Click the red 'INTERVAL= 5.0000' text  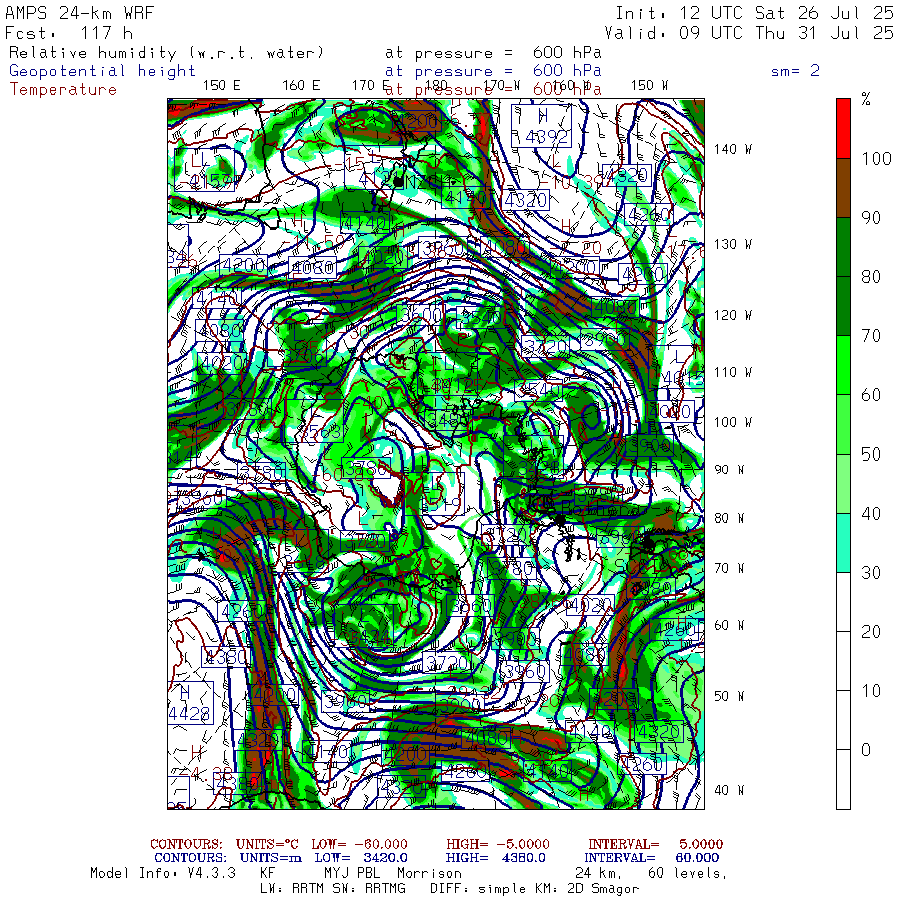coord(655,844)
